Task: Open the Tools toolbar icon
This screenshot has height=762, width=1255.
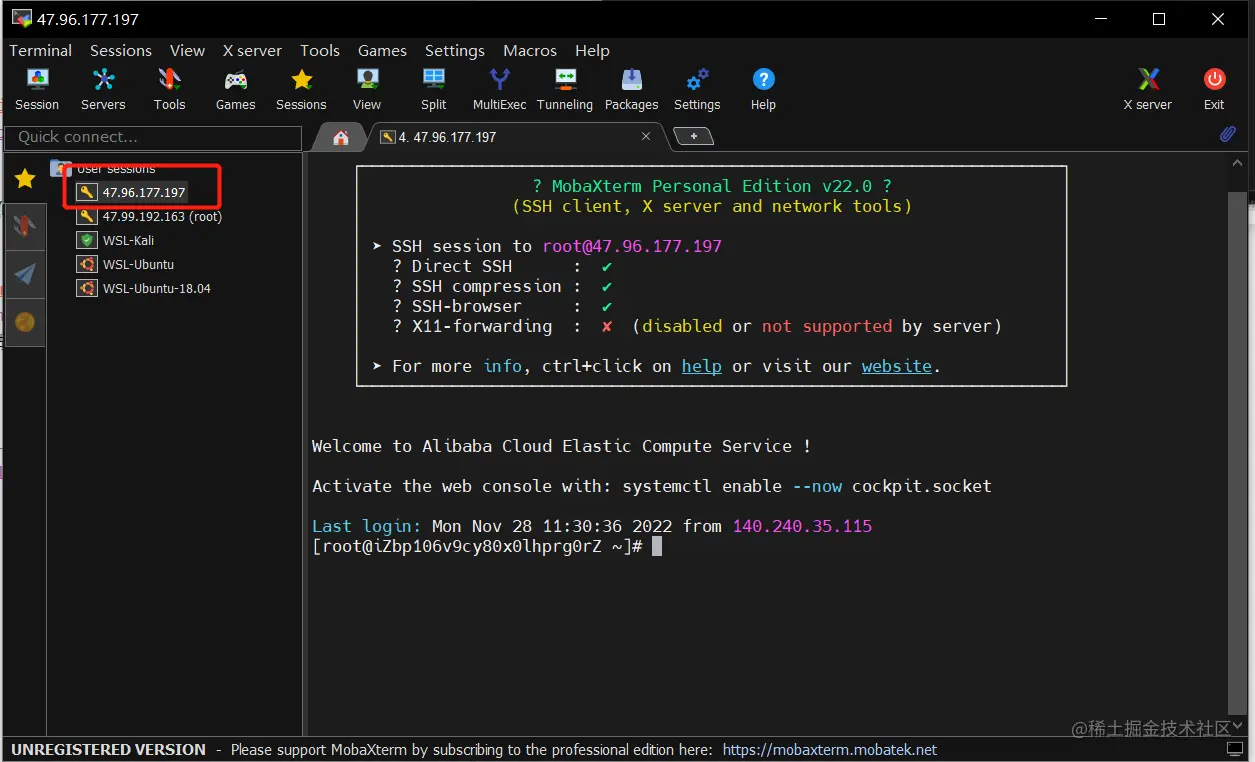Action: click(169, 89)
